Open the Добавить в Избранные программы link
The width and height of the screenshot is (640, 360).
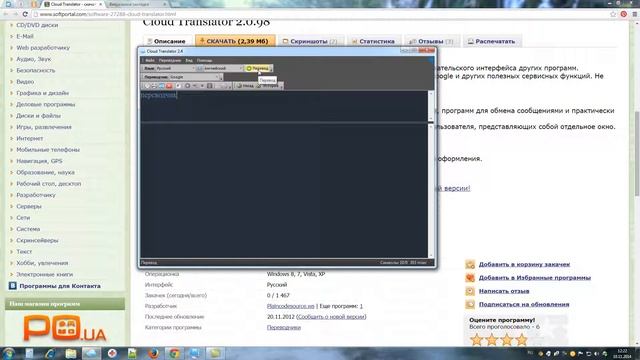click(x=535, y=278)
